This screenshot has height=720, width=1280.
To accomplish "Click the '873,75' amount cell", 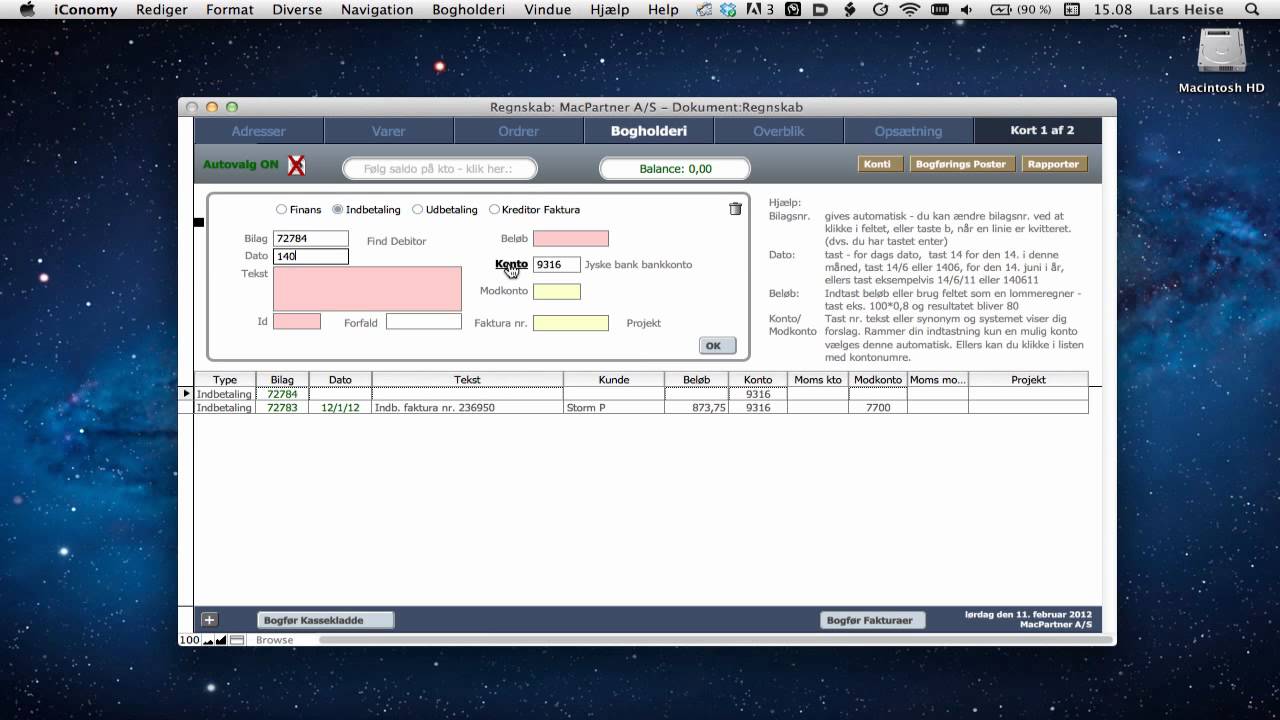I will click(697, 408).
